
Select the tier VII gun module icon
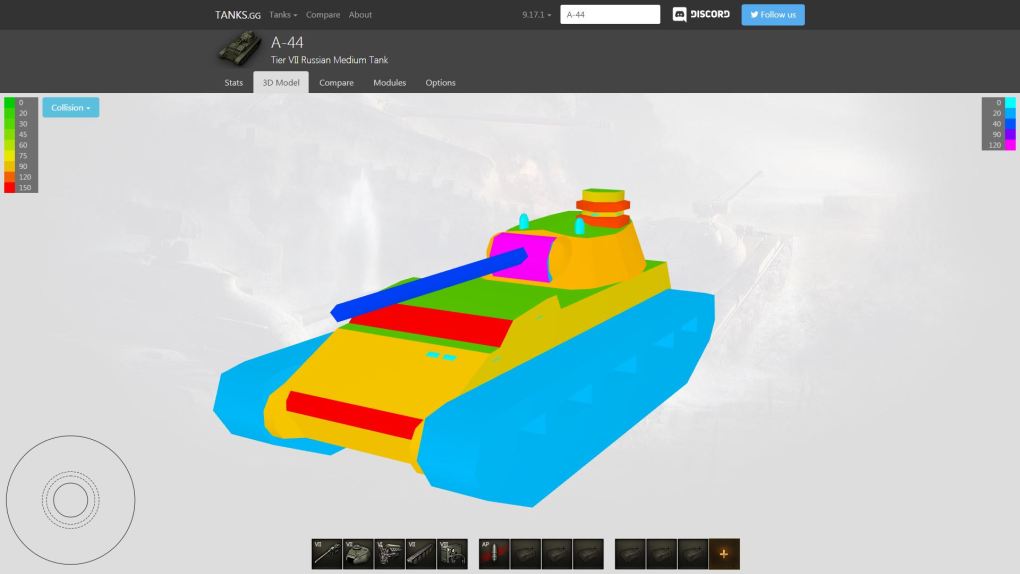click(326, 553)
